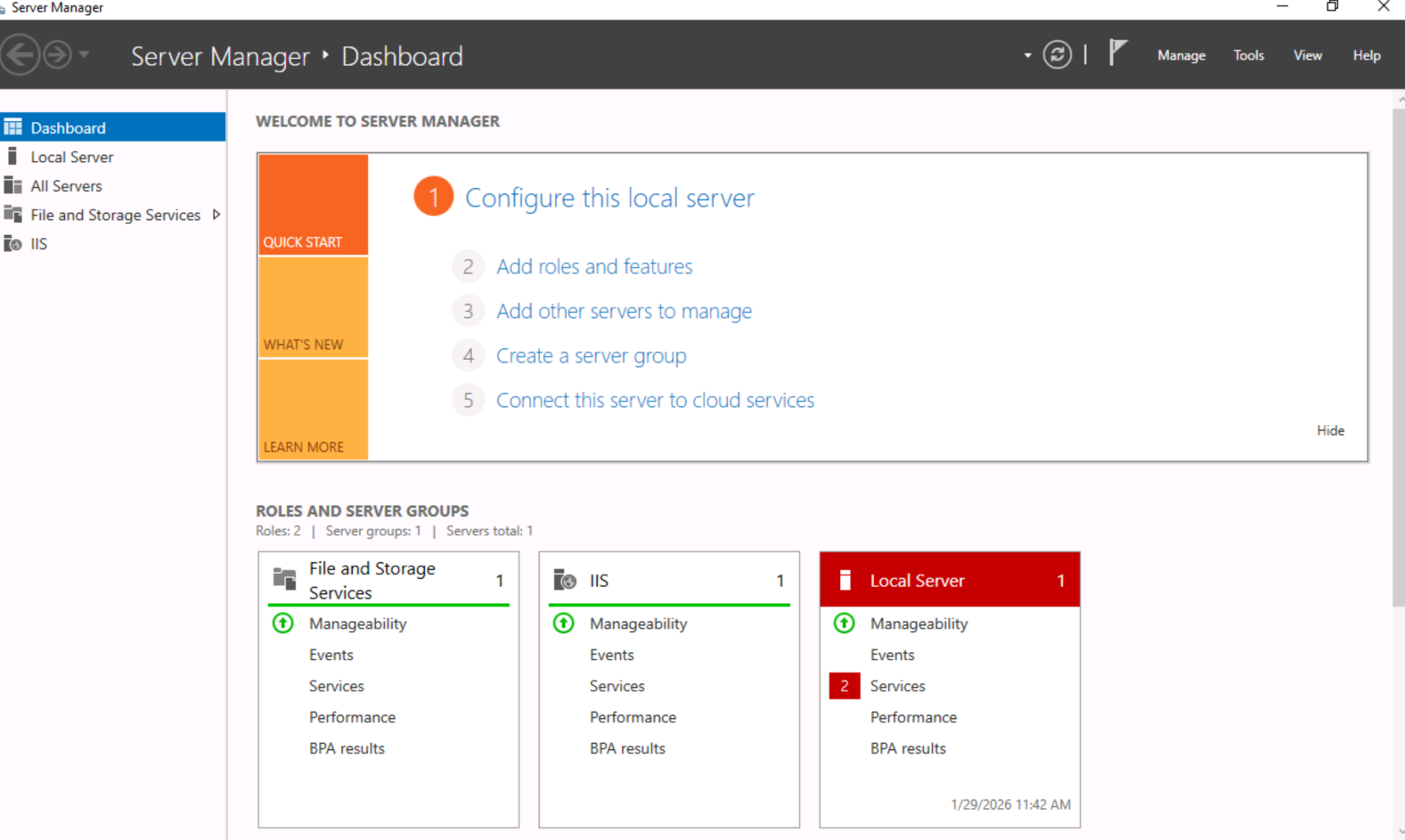The width and height of the screenshot is (1405, 840).
Task: Click Connect this server to cloud services
Action: [654, 400]
